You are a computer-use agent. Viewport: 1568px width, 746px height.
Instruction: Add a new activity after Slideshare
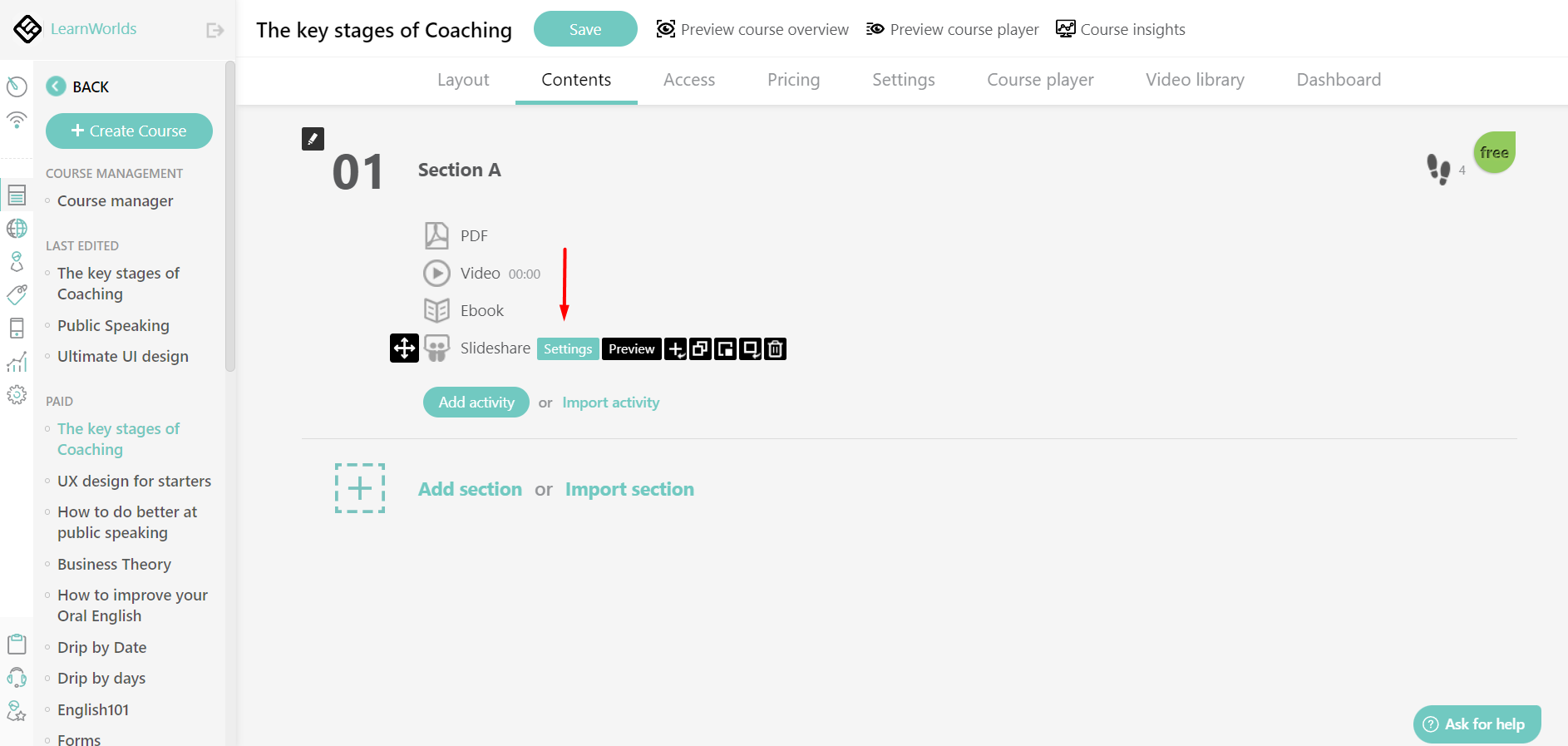[675, 348]
